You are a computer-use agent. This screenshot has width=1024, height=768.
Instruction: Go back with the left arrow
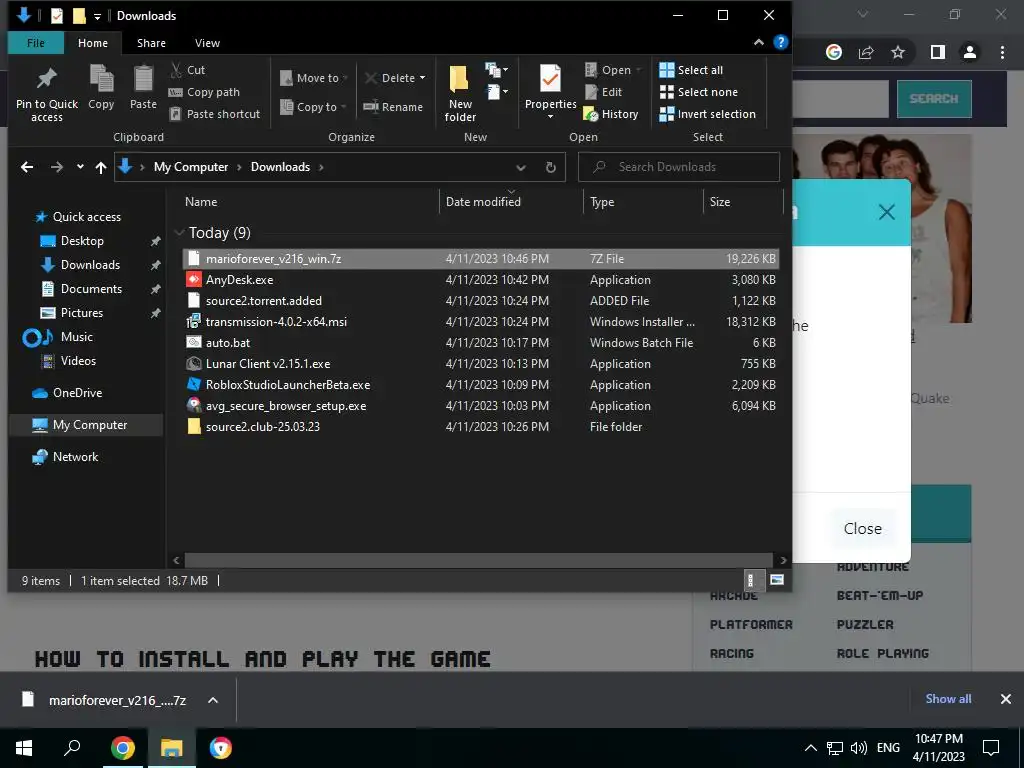27,167
